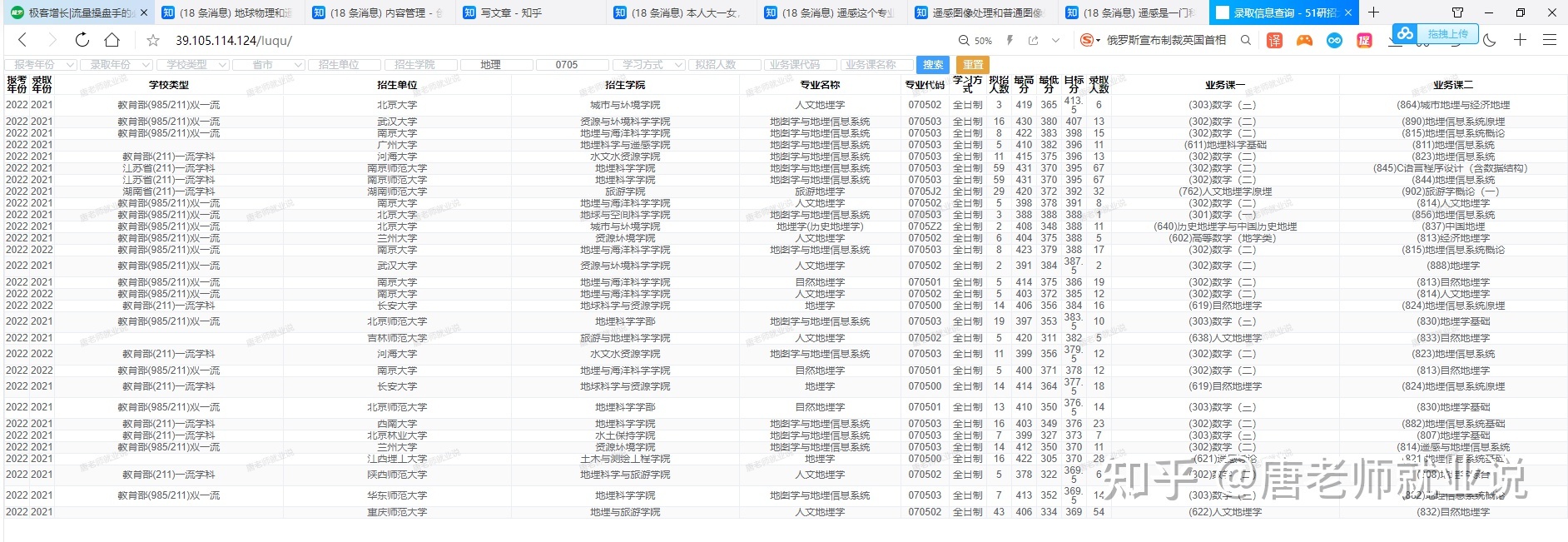
Task: Toggle the lightning speed mode icon
Action: pyautogui.click(x=1010, y=40)
